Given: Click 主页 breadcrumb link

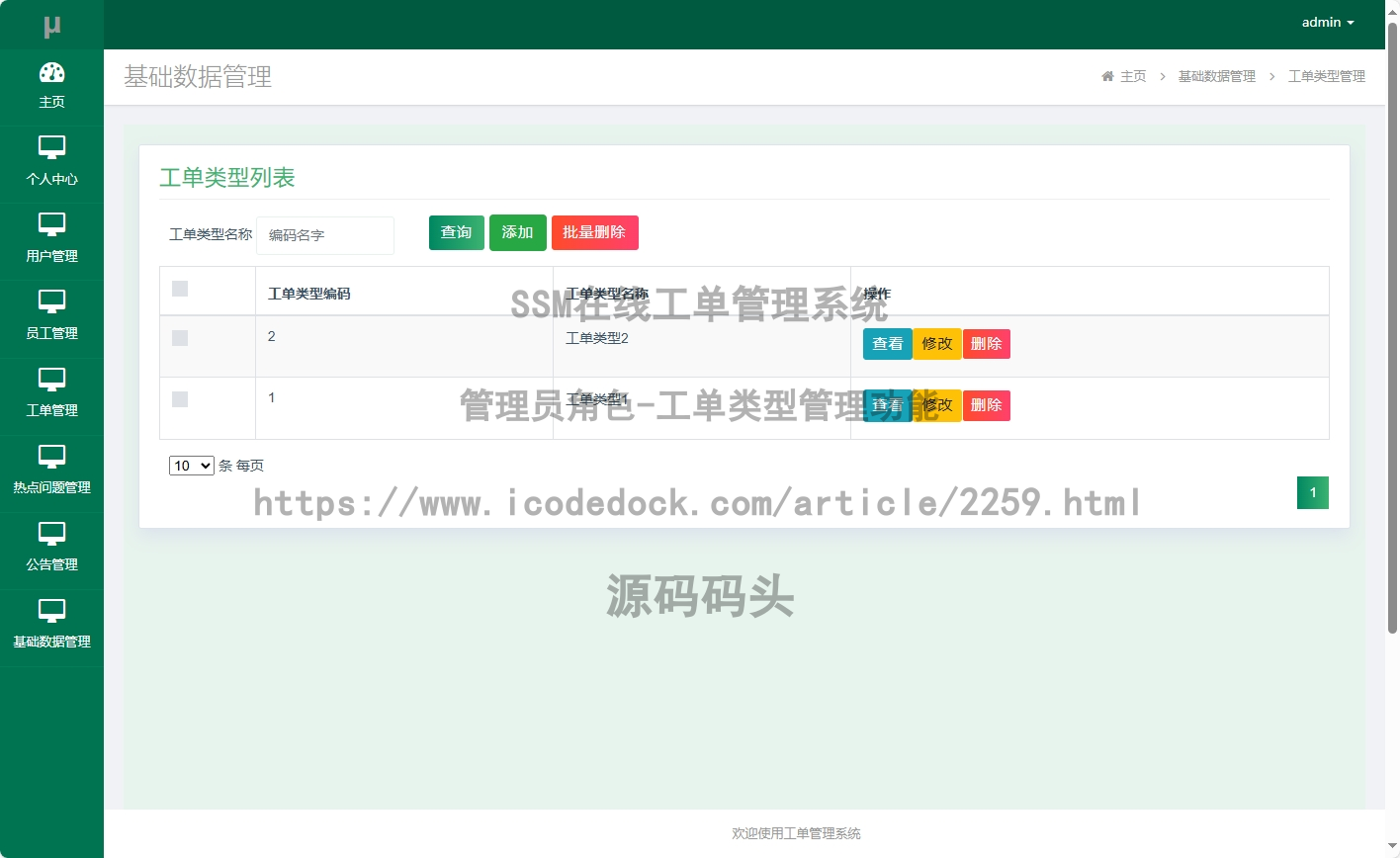Looking at the screenshot, I should [1133, 76].
